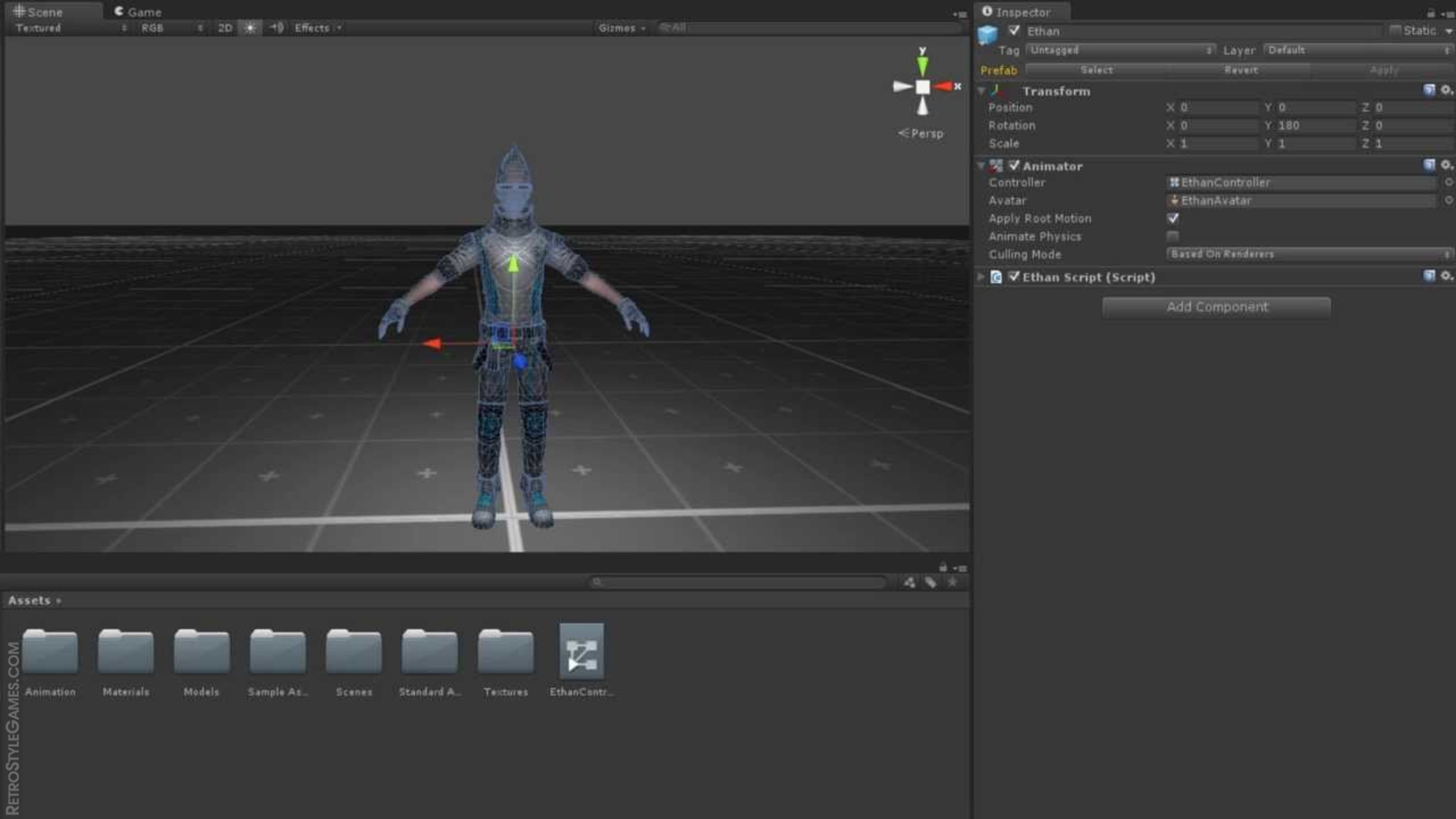Open Ethan Script component gear menu
1456x819 pixels.
tap(1446, 277)
